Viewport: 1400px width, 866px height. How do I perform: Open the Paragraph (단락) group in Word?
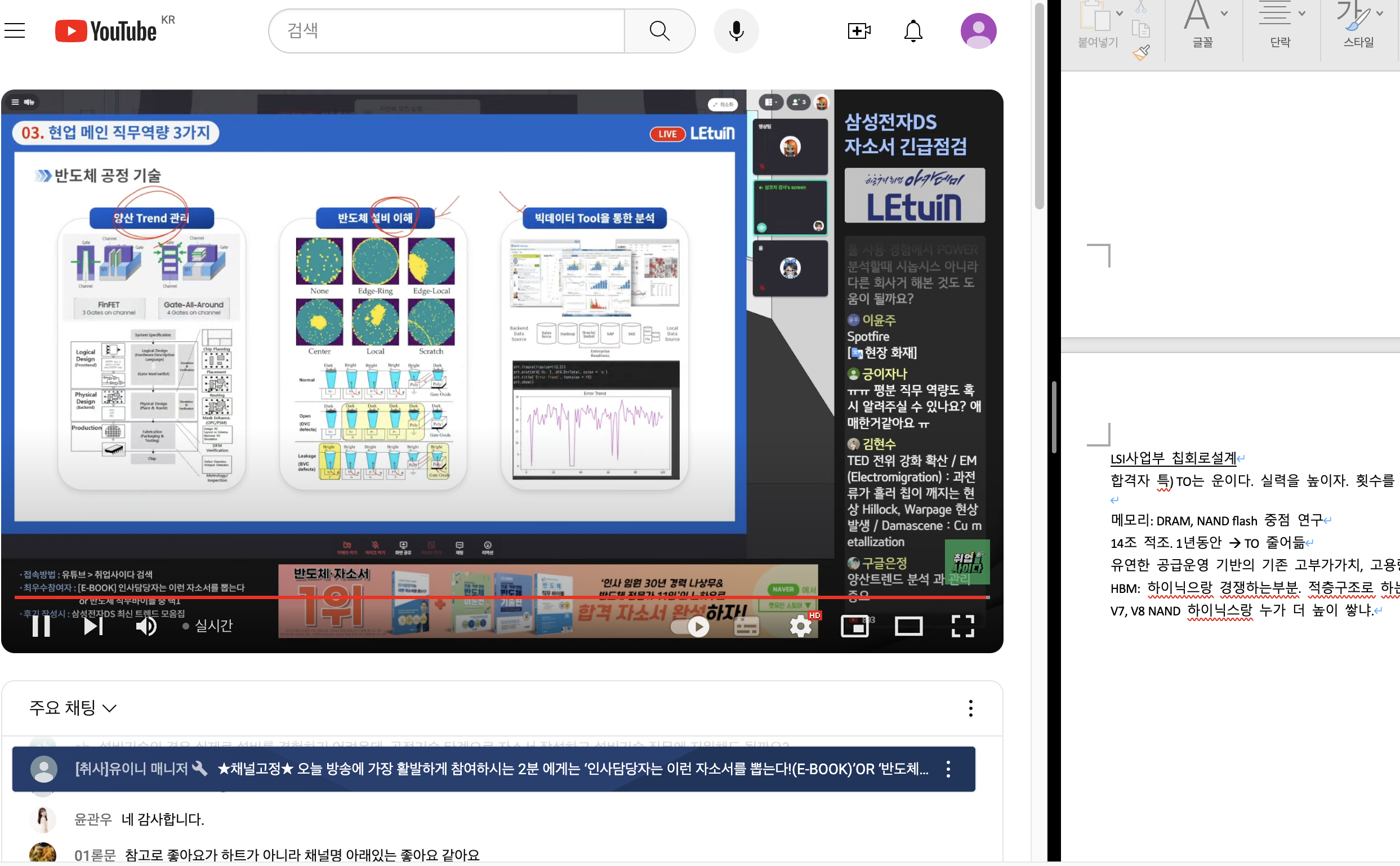(1279, 24)
